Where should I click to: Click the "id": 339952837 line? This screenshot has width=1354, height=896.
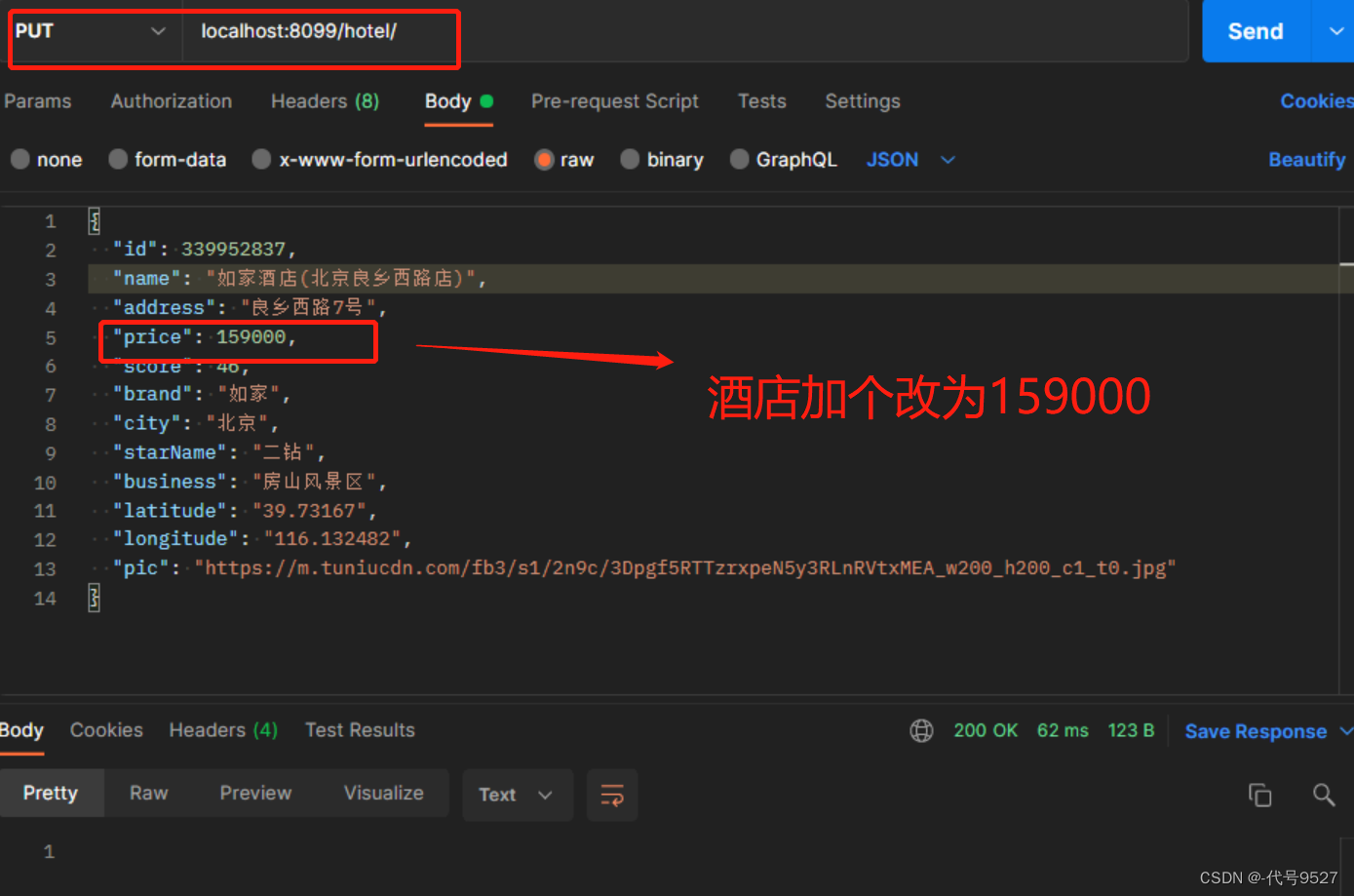point(204,250)
